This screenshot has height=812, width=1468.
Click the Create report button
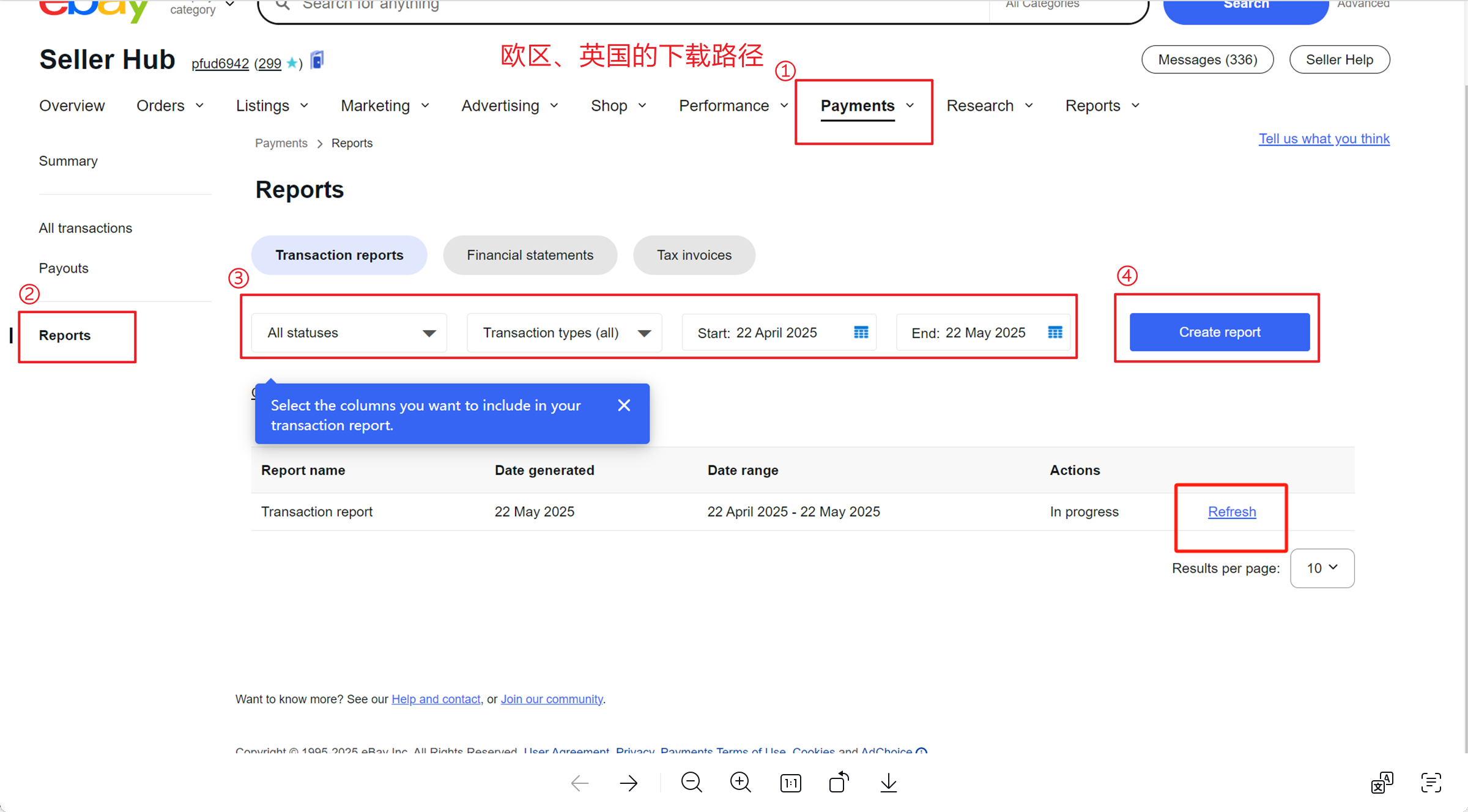[x=1219, y=332]
